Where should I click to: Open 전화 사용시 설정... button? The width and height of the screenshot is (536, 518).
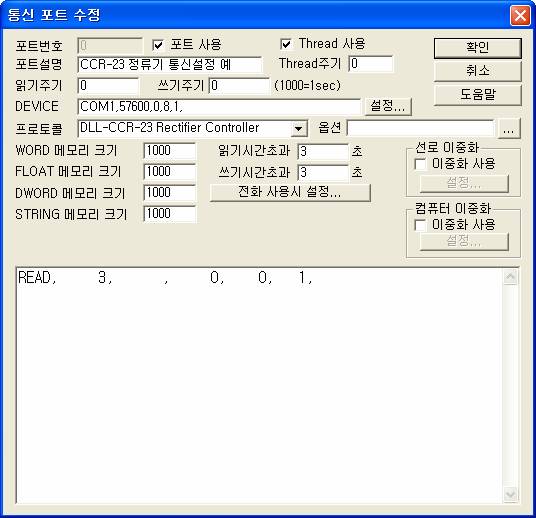coord(290,192)
